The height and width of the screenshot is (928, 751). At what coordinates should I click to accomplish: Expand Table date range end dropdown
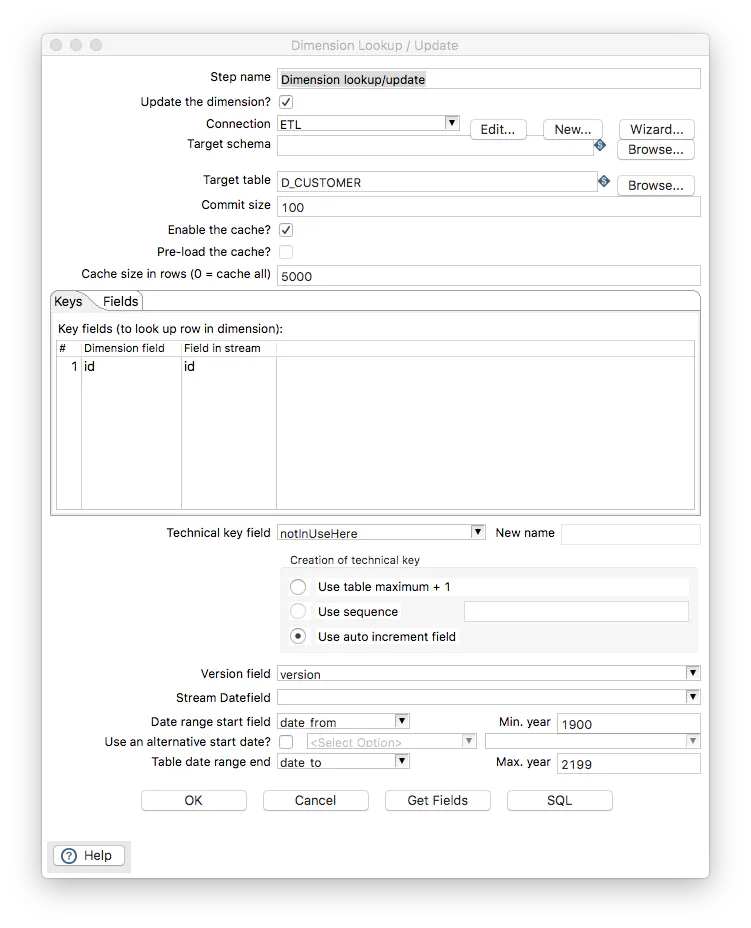point(402,761)
